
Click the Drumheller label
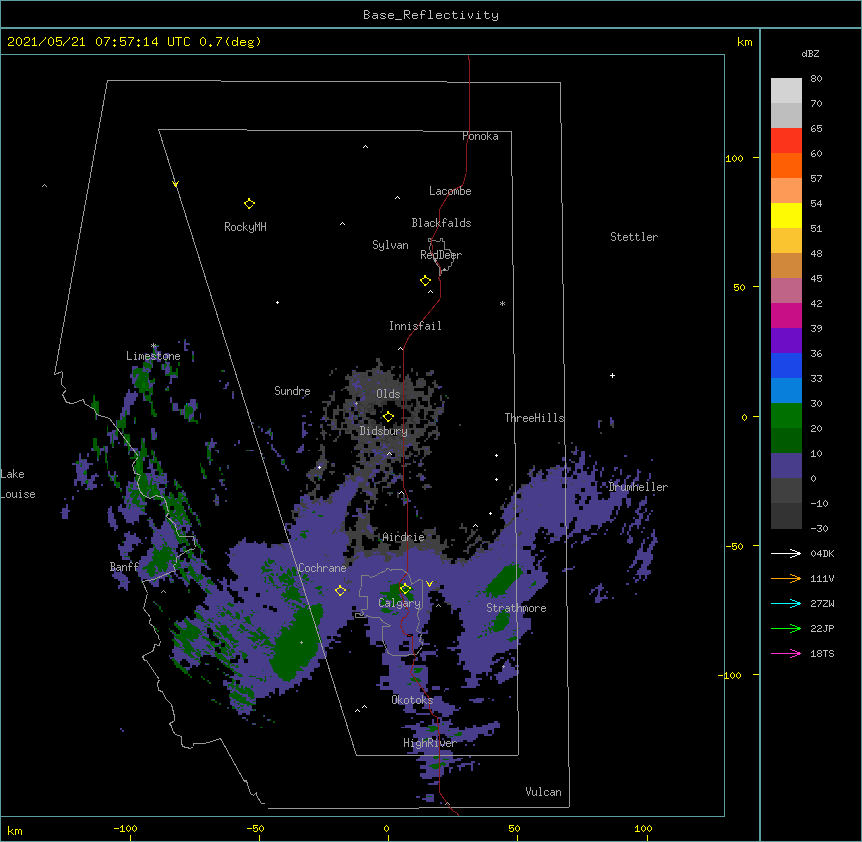click(638, 487)
